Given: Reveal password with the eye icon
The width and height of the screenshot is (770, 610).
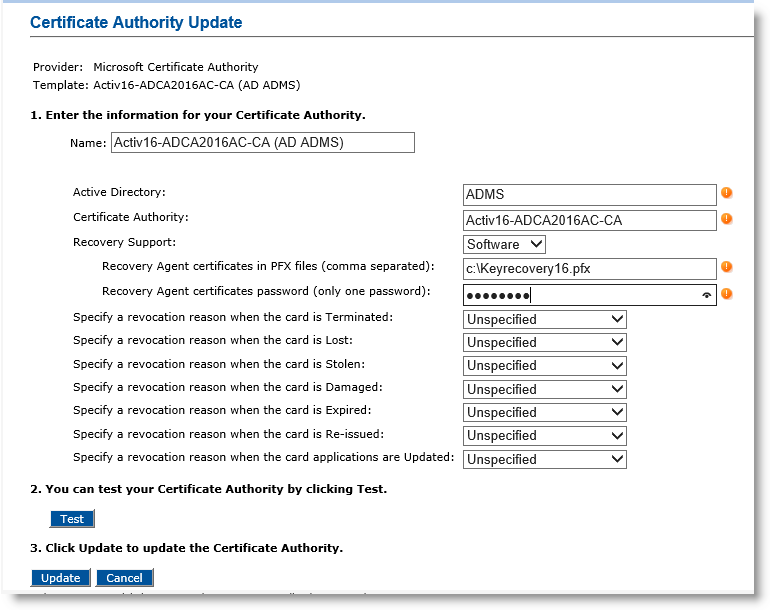Looking at the screenshot, I should 707,295.
